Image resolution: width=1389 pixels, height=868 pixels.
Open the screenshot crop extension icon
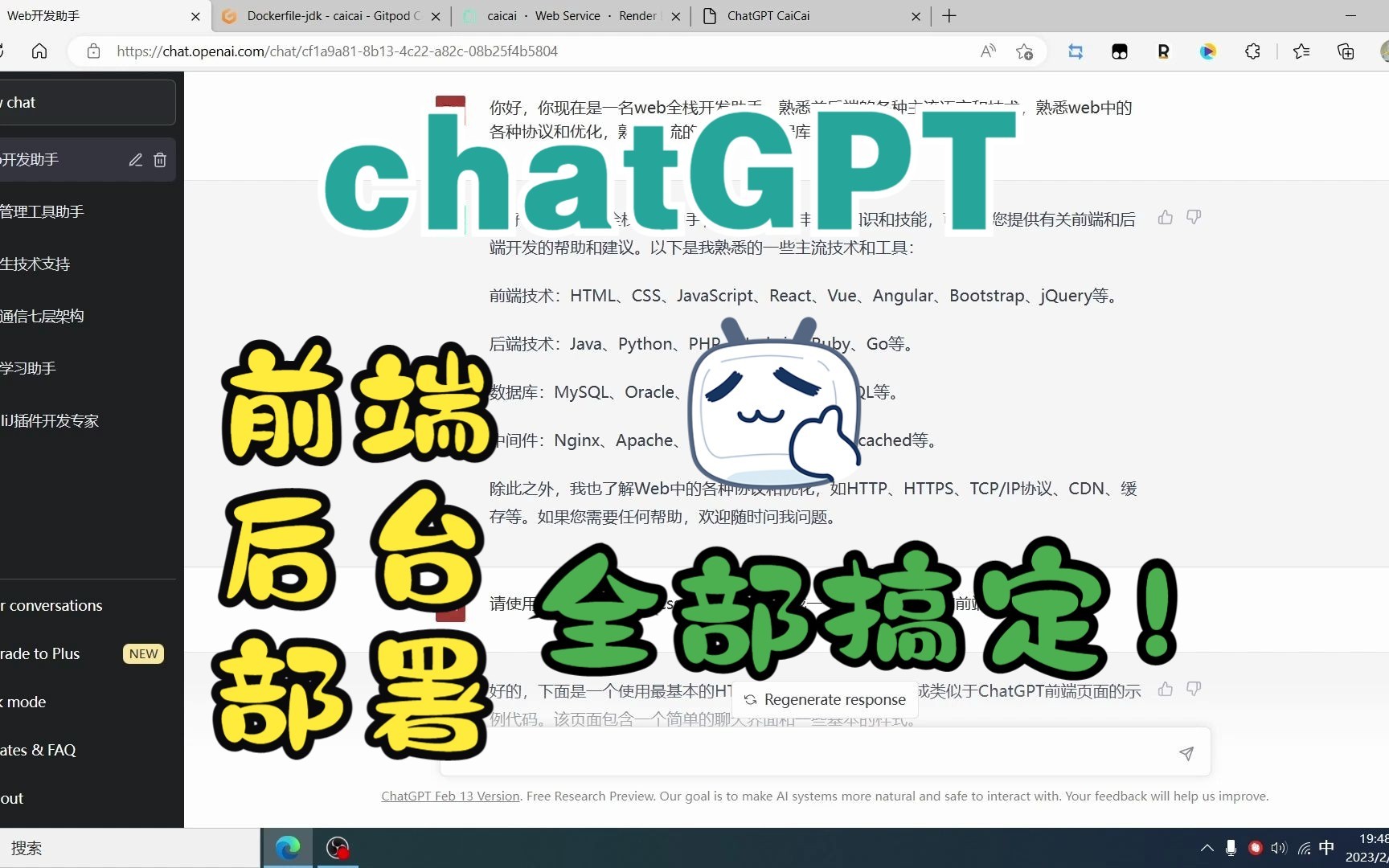click(1076, 51)
